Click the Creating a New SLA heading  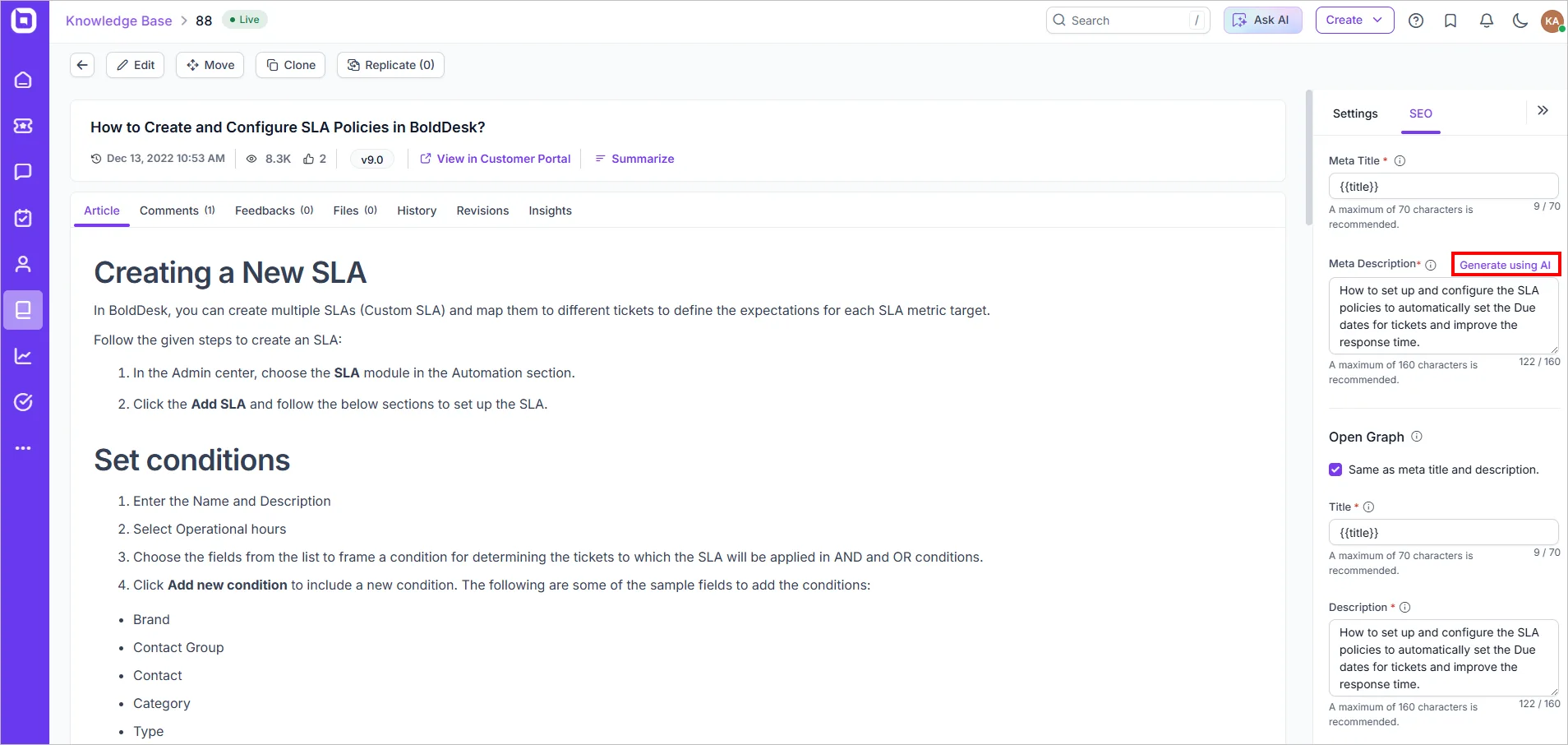point(230,272)
